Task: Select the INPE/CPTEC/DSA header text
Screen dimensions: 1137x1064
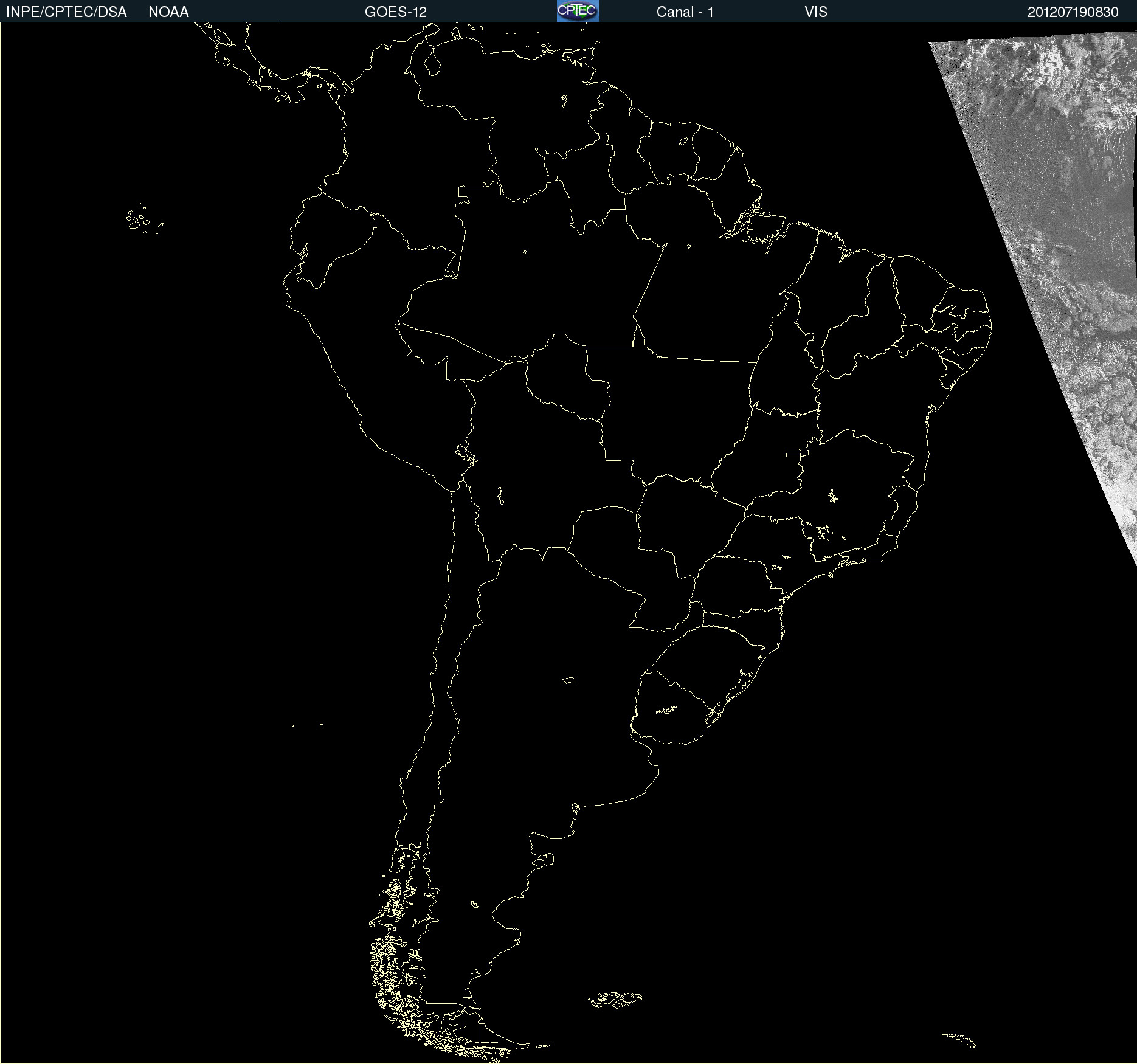Action: coord(66,12)
